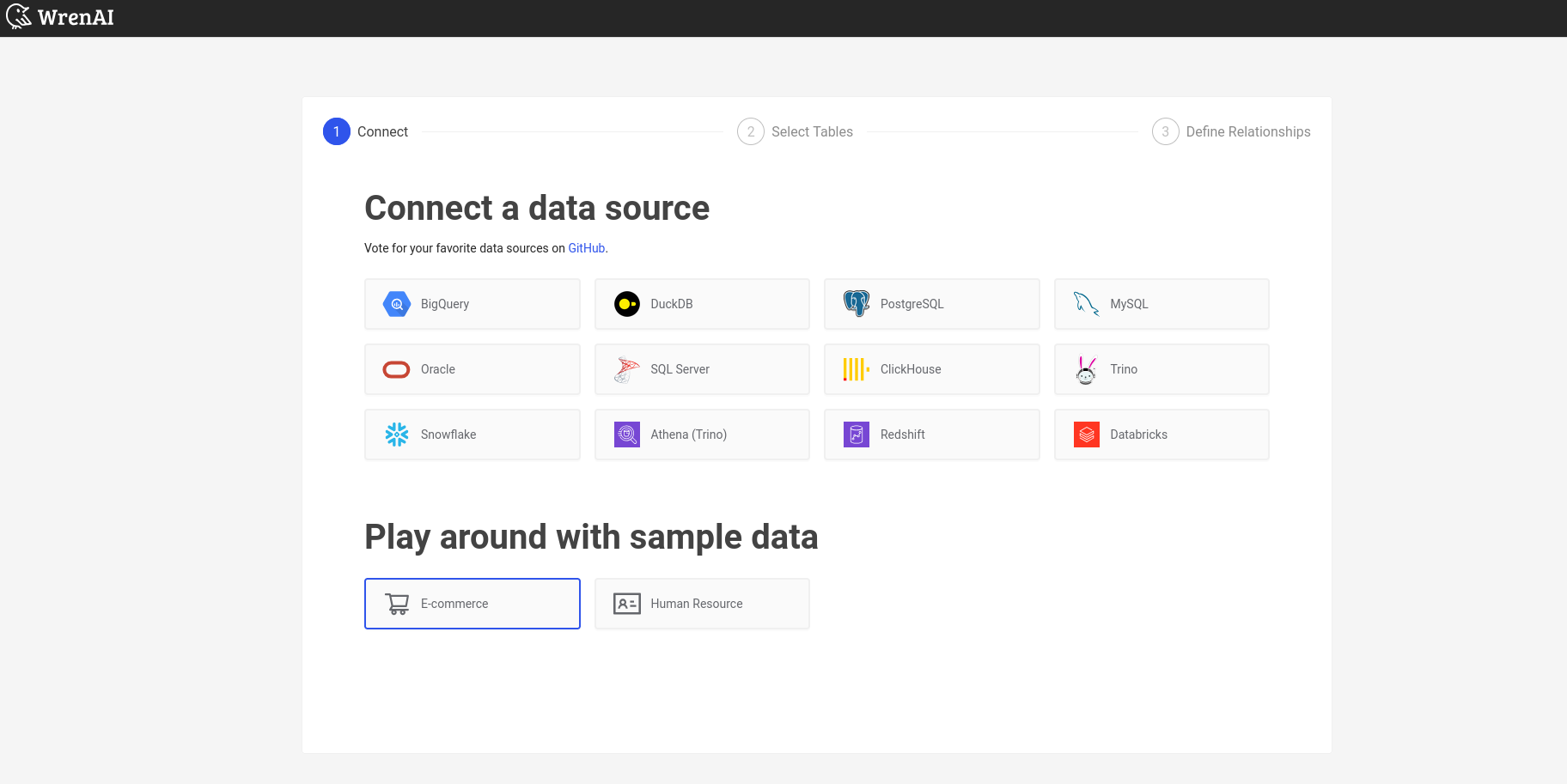Click the step 3 number circle
This screenshot has width=1567, height=784.
point(1165,131)
